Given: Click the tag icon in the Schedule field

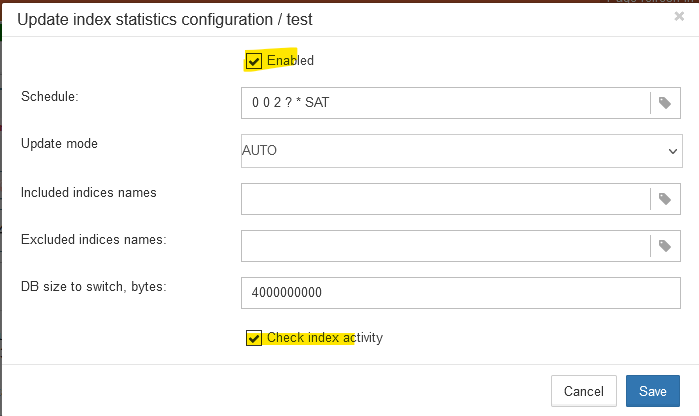Looking at the screenshot, I should [x=665, y=103].
